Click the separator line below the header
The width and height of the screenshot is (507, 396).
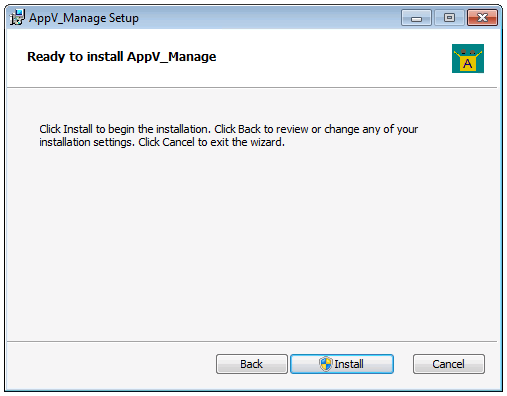252,88
